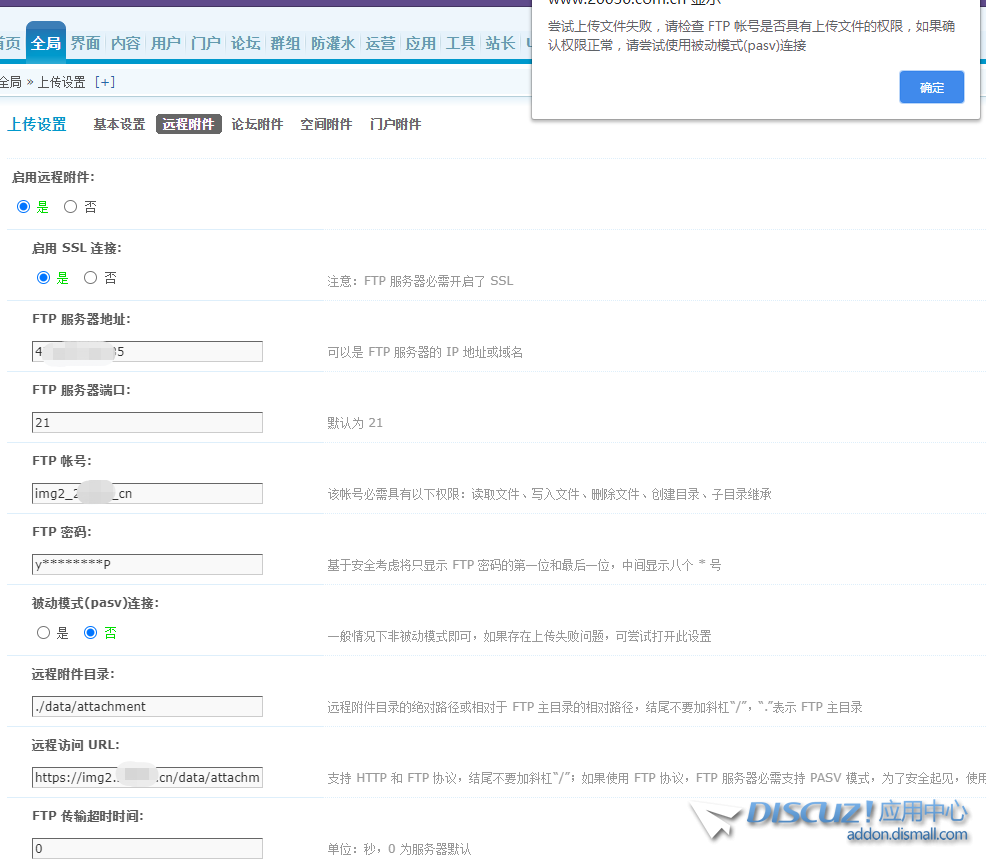Select the 门户附件 sub-tab
The image size is (986, 860).
tap(395, 125)
